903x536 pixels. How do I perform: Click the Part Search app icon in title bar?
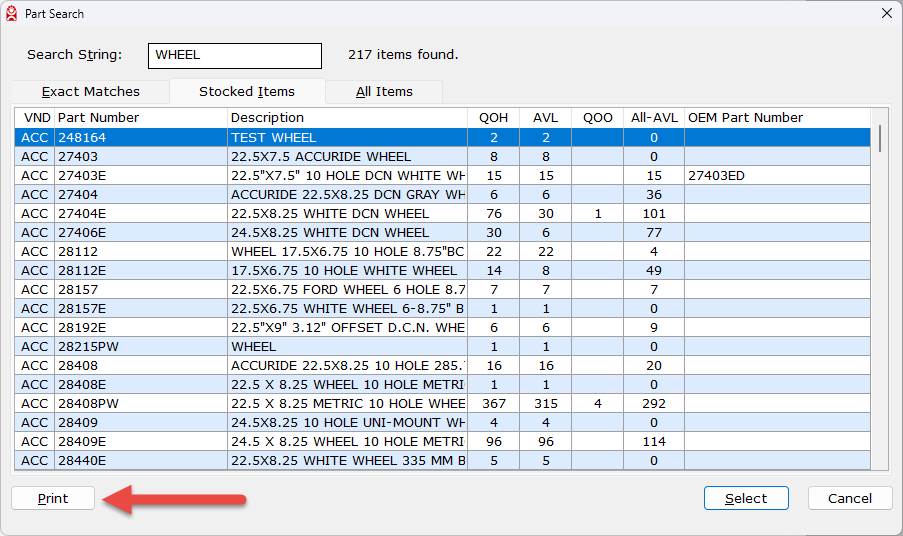point(12,13)
